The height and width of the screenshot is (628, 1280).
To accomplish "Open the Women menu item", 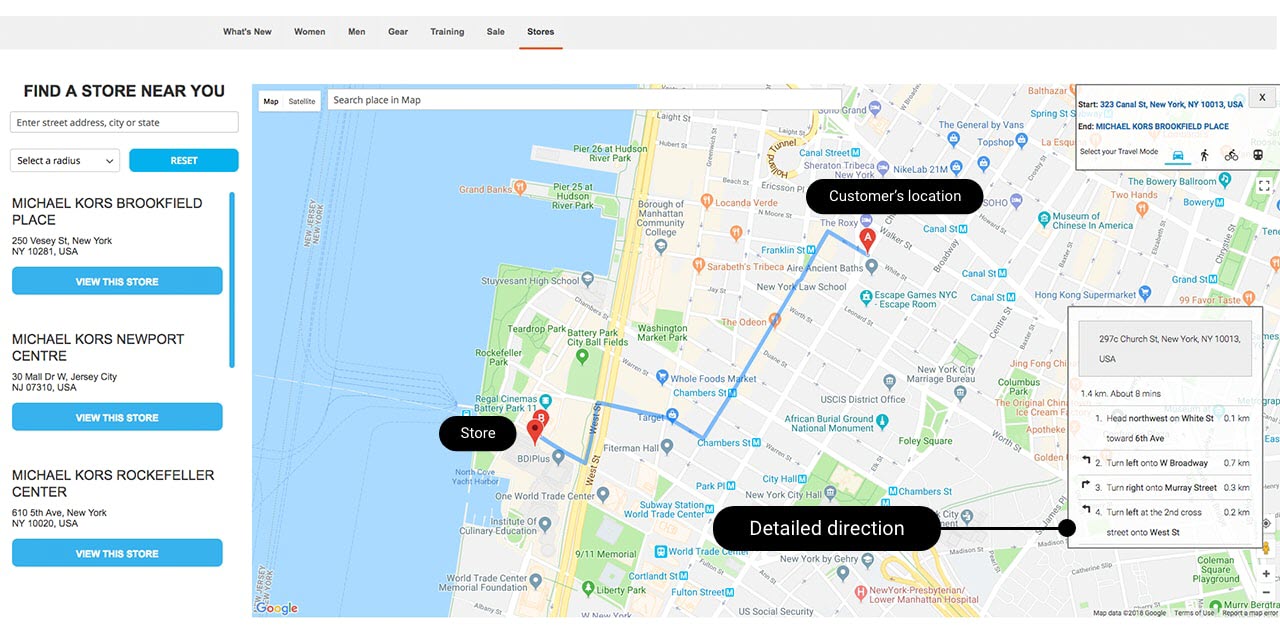I will (309, 32).
